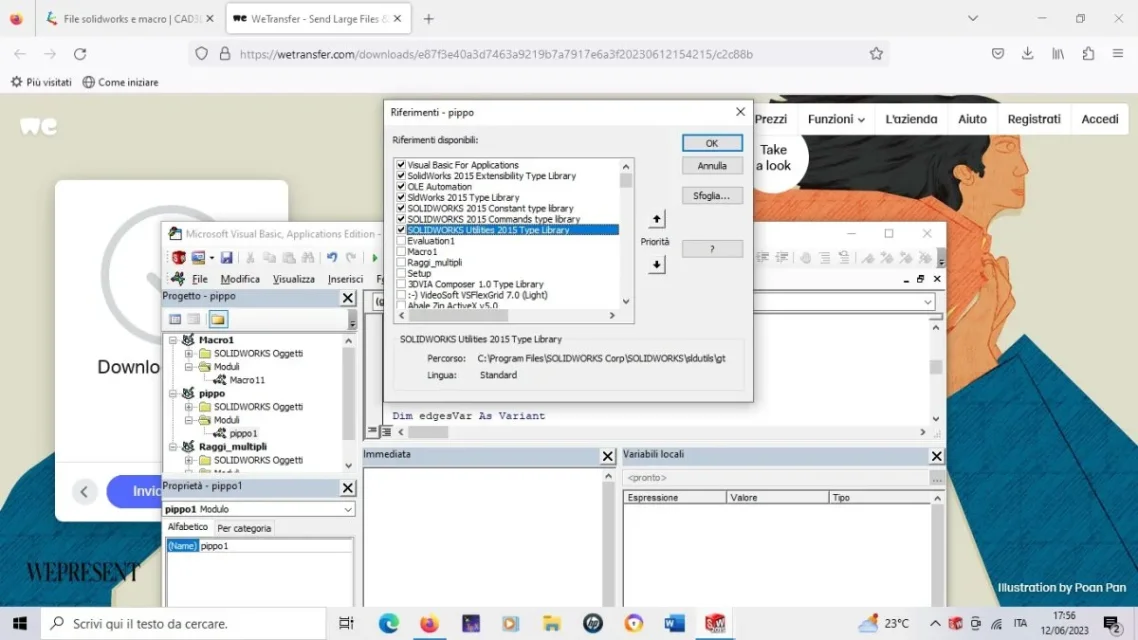This screenshot has width=1138, height=640.
Task: Click the Undo icon in VBA toolbar
Action: (332, 258)
